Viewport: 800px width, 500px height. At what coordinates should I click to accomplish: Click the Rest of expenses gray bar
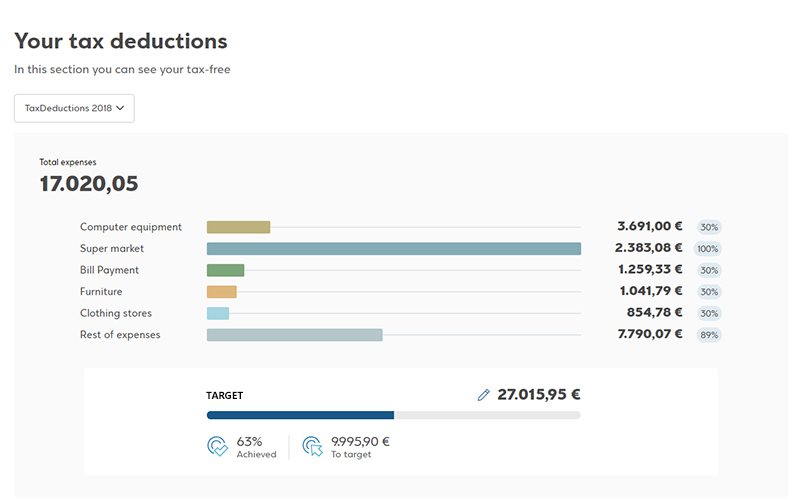click(294, 335)
